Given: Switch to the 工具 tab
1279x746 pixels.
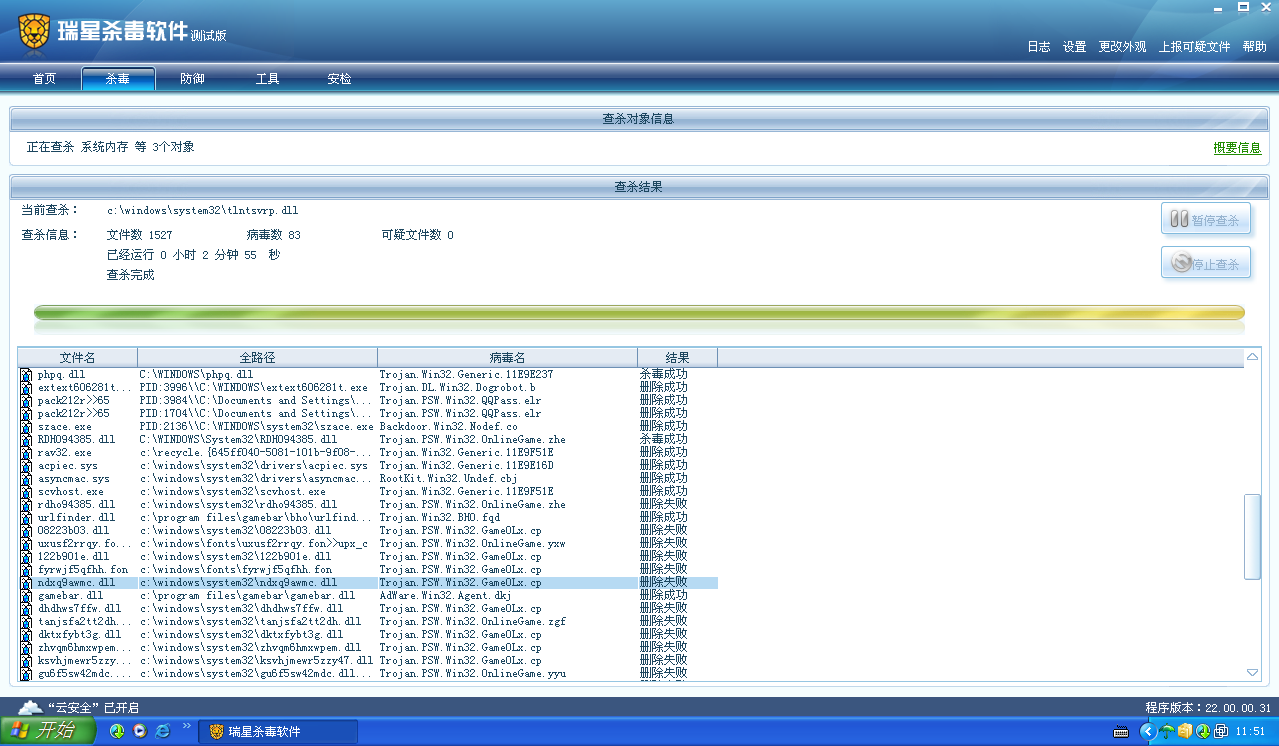Looking at the screenshot, I should (267, 79).
